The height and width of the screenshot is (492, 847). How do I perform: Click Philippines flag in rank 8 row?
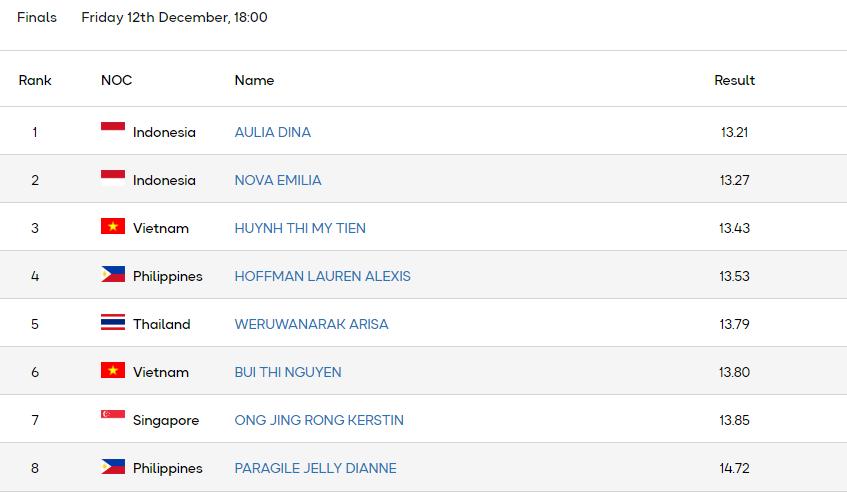pyautogui.click(x=113, y=467)
